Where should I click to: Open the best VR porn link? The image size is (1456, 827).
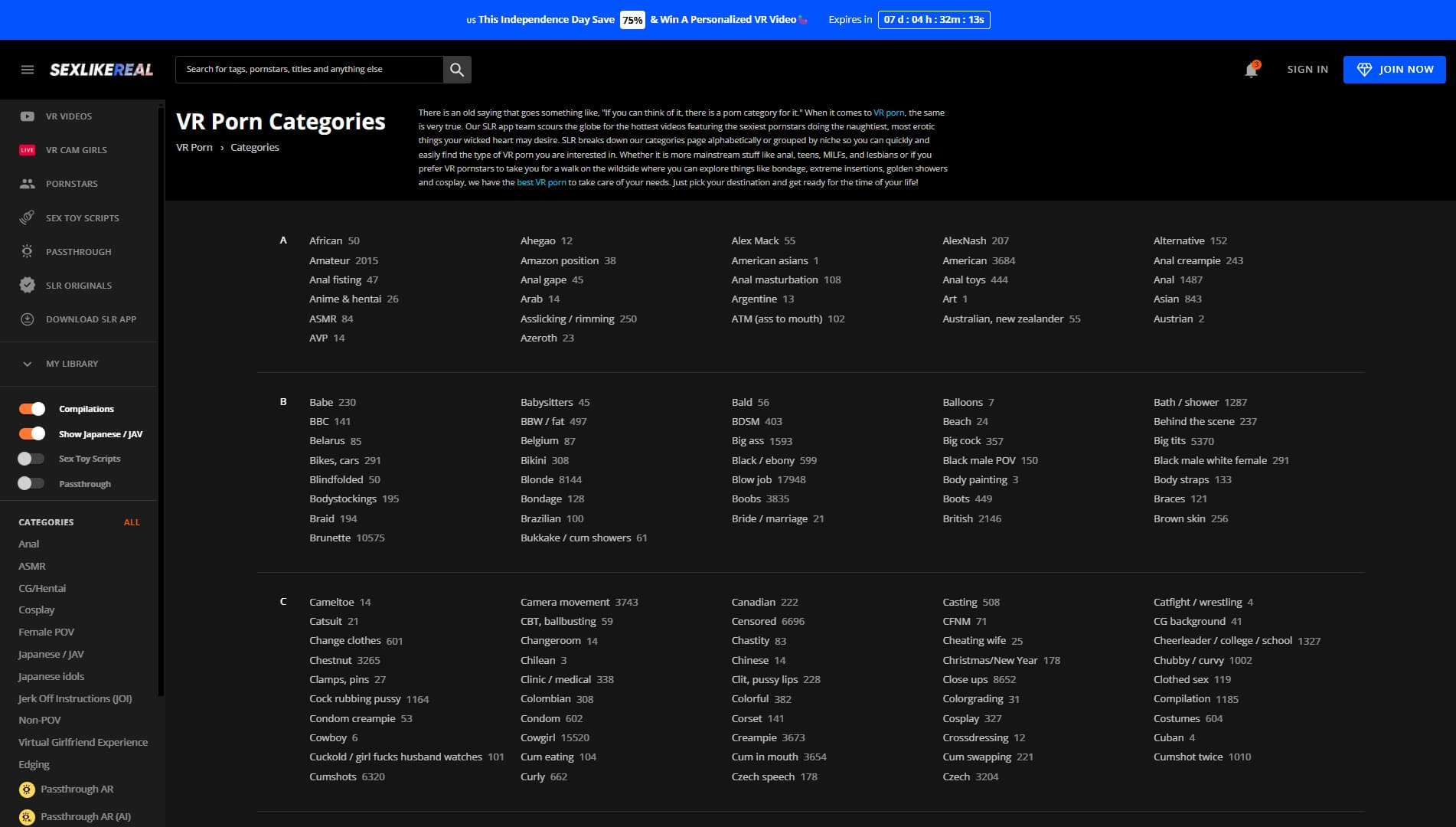tap(541, 182)
